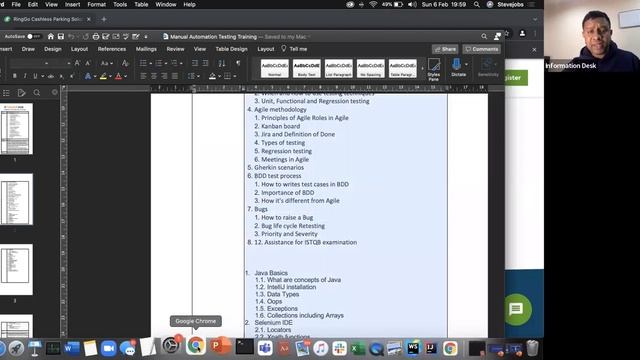The width and height of the screenshot is (640, 360).
Task: Click the Share button
Action: click(445, 49)
